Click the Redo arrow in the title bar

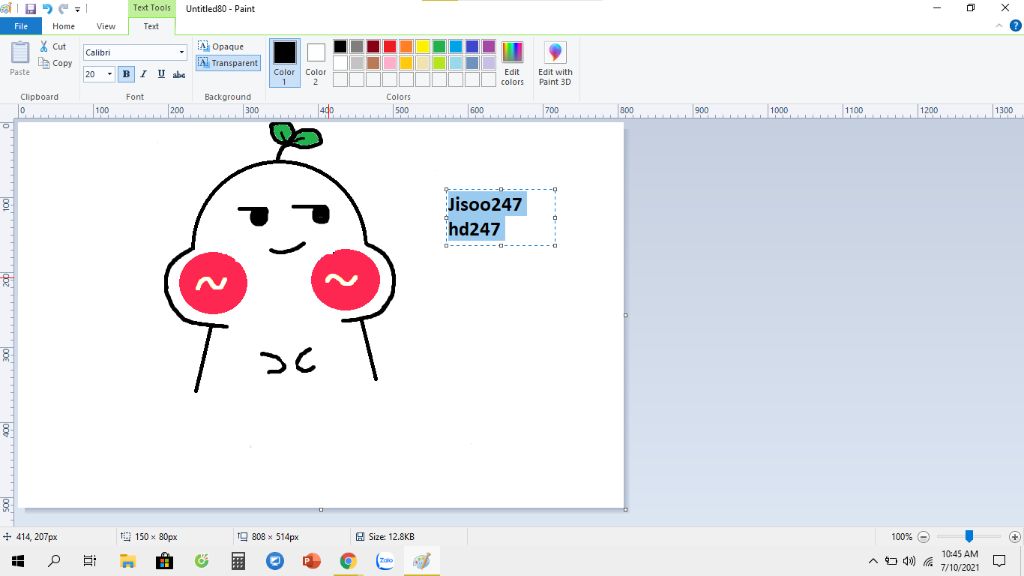[x=63, y=9]
